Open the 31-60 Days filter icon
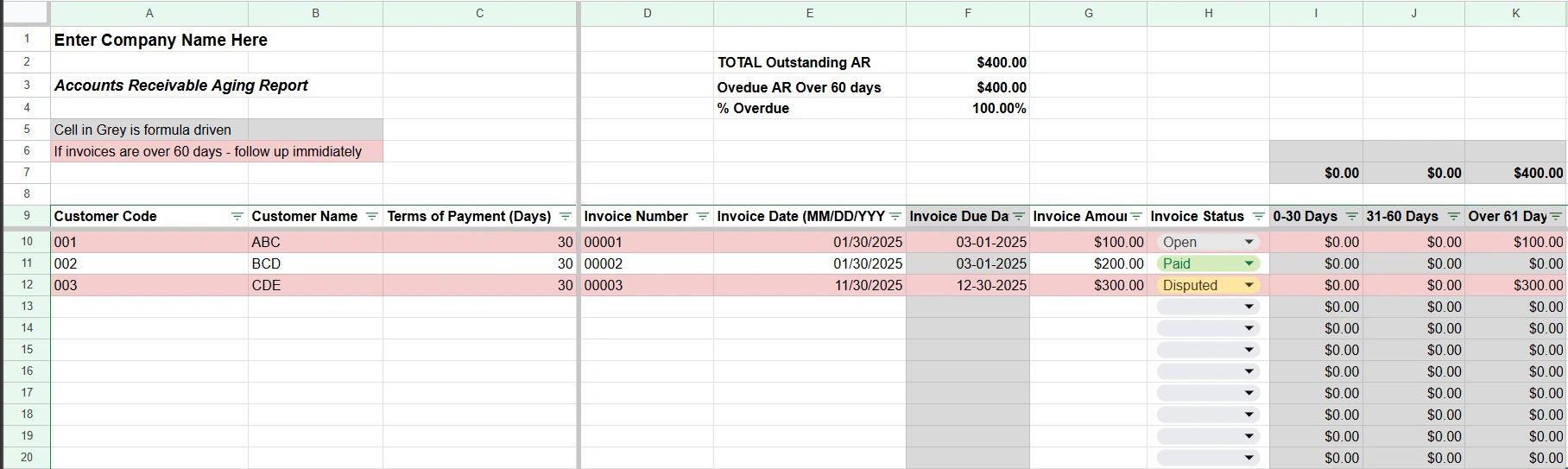The width and height of the screenshot is (1568, 469). [1454, 216]
